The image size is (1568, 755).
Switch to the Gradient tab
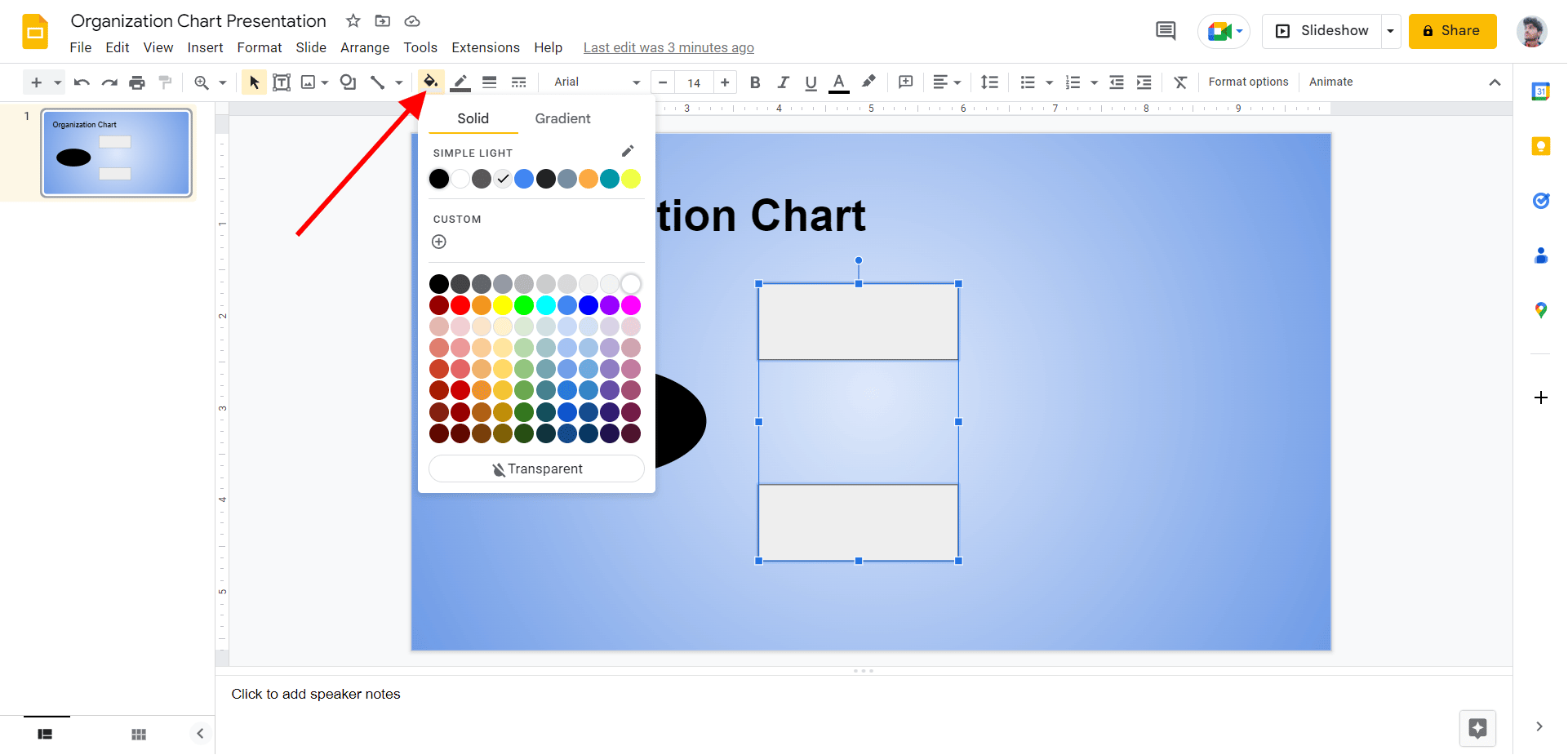pos(562,118)
